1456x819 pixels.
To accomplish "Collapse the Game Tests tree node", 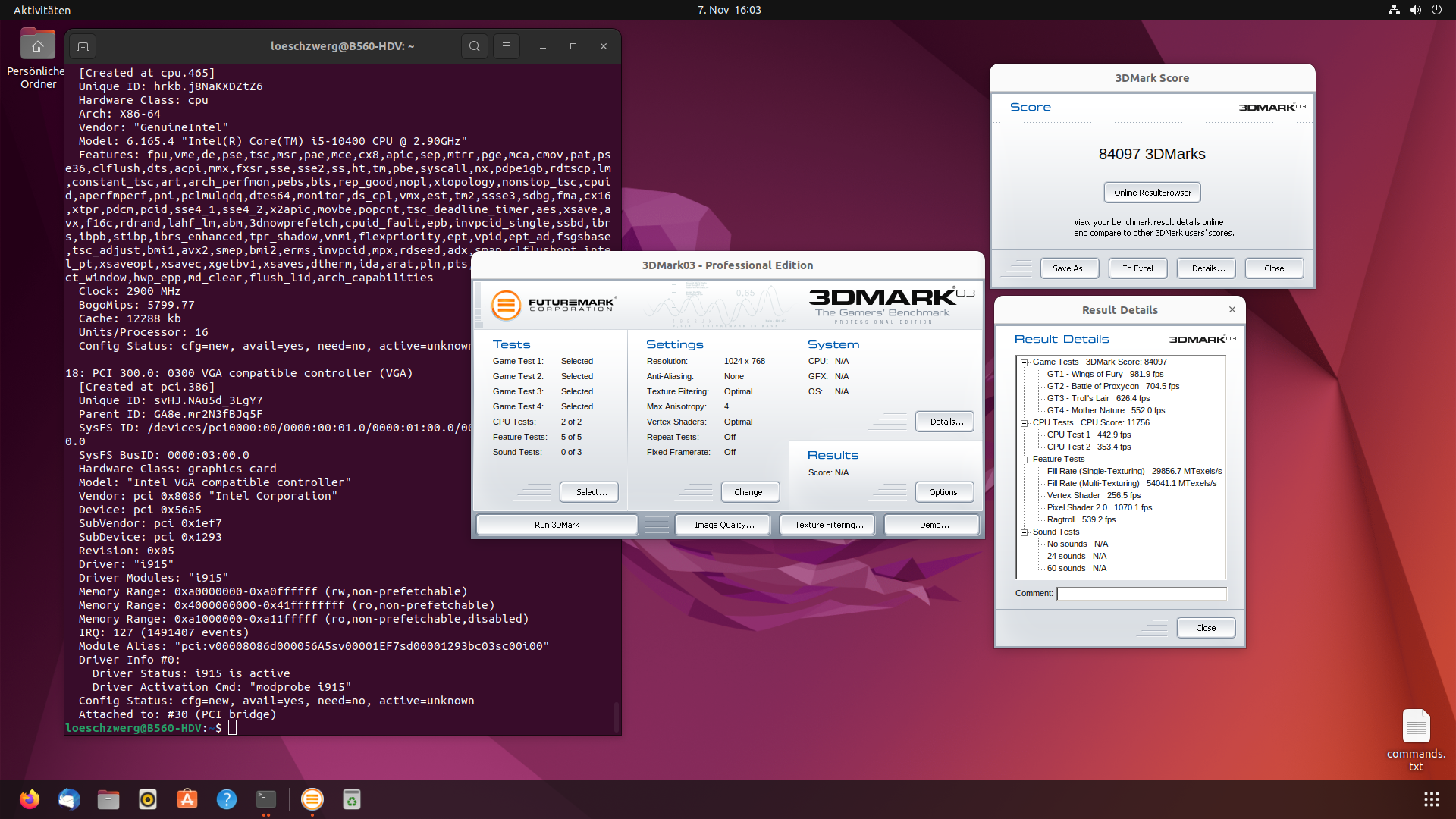I will tap(1024, 362).
